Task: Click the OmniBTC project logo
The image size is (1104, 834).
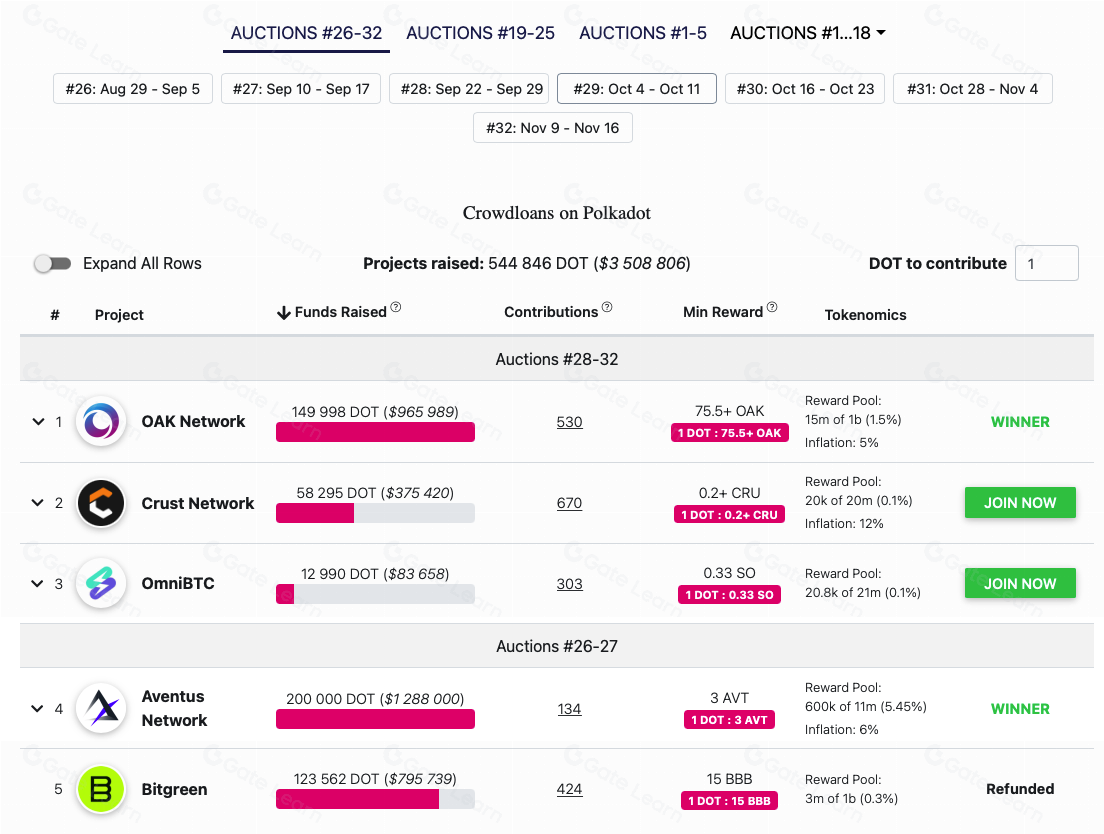Action: tap(100, 584)
